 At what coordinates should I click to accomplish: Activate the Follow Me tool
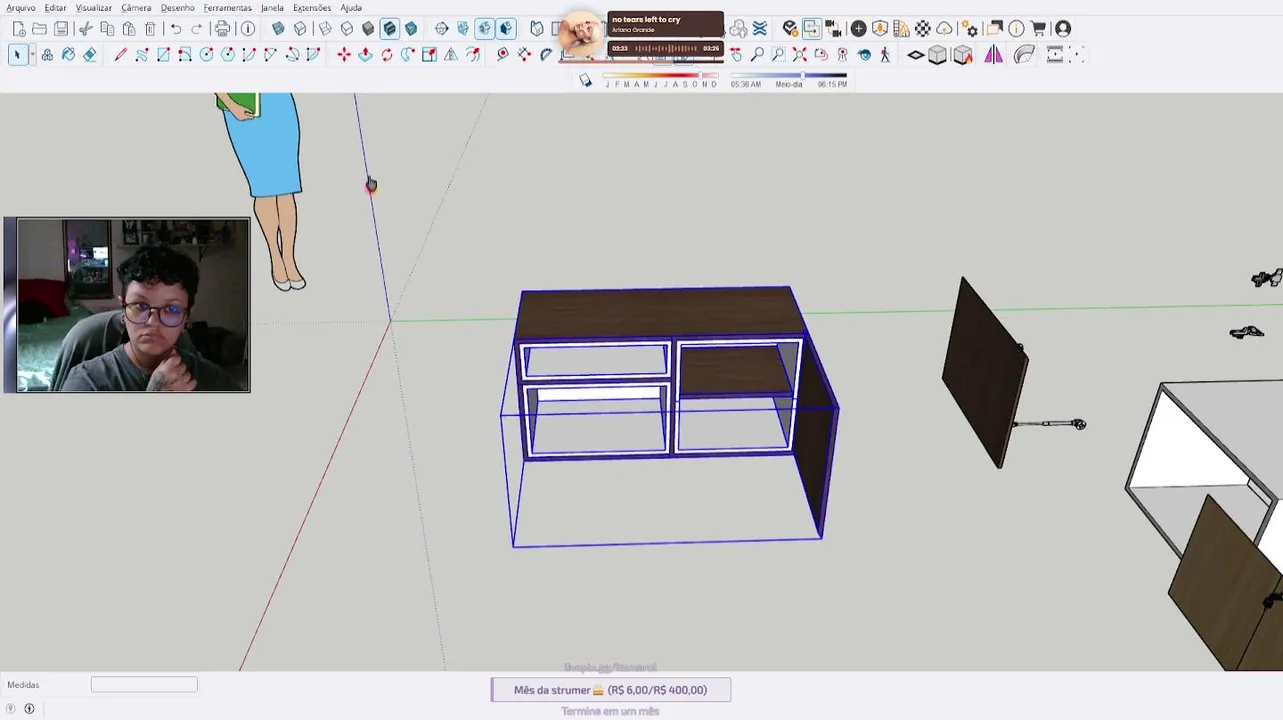click(408, 55)
